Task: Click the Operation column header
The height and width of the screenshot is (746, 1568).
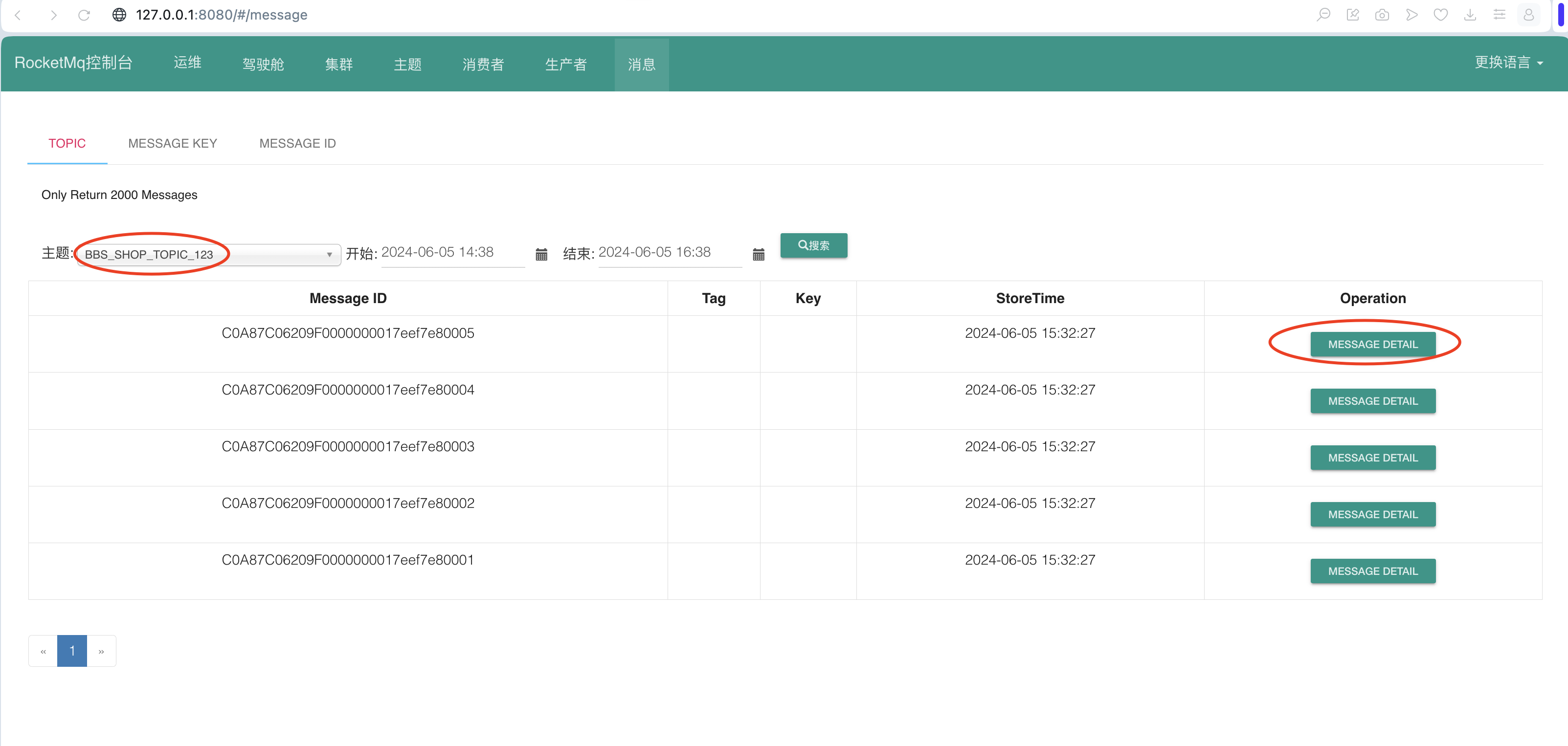Action: pyautogui.click(x=1373, y=298)
